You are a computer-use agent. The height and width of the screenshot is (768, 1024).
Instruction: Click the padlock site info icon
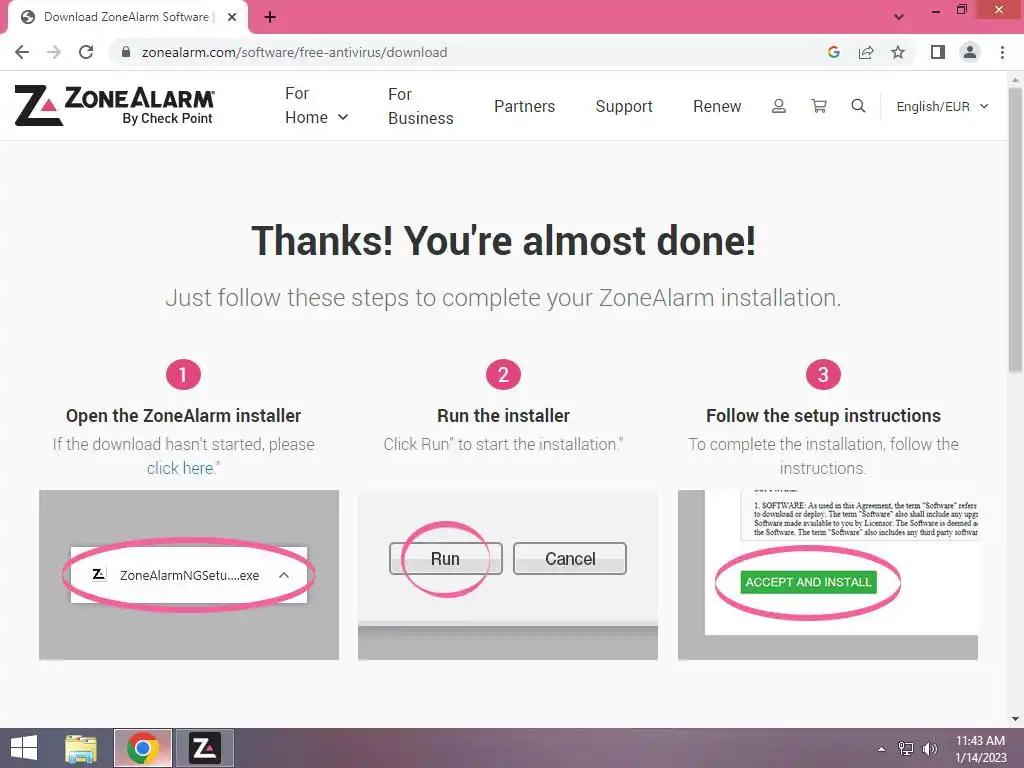click(126, 52)
